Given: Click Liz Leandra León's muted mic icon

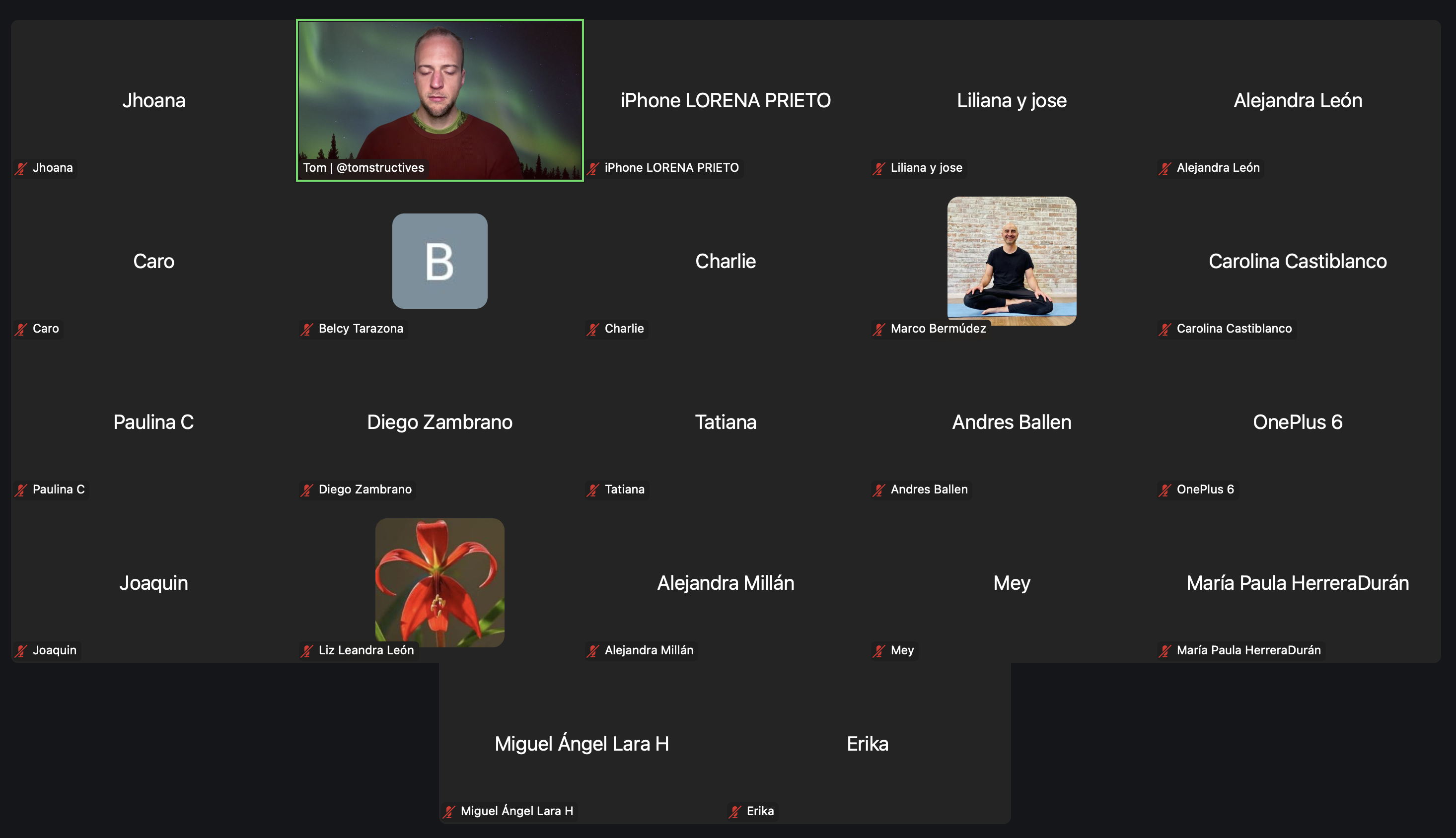Looking at the screenshot, I should 307,651.
